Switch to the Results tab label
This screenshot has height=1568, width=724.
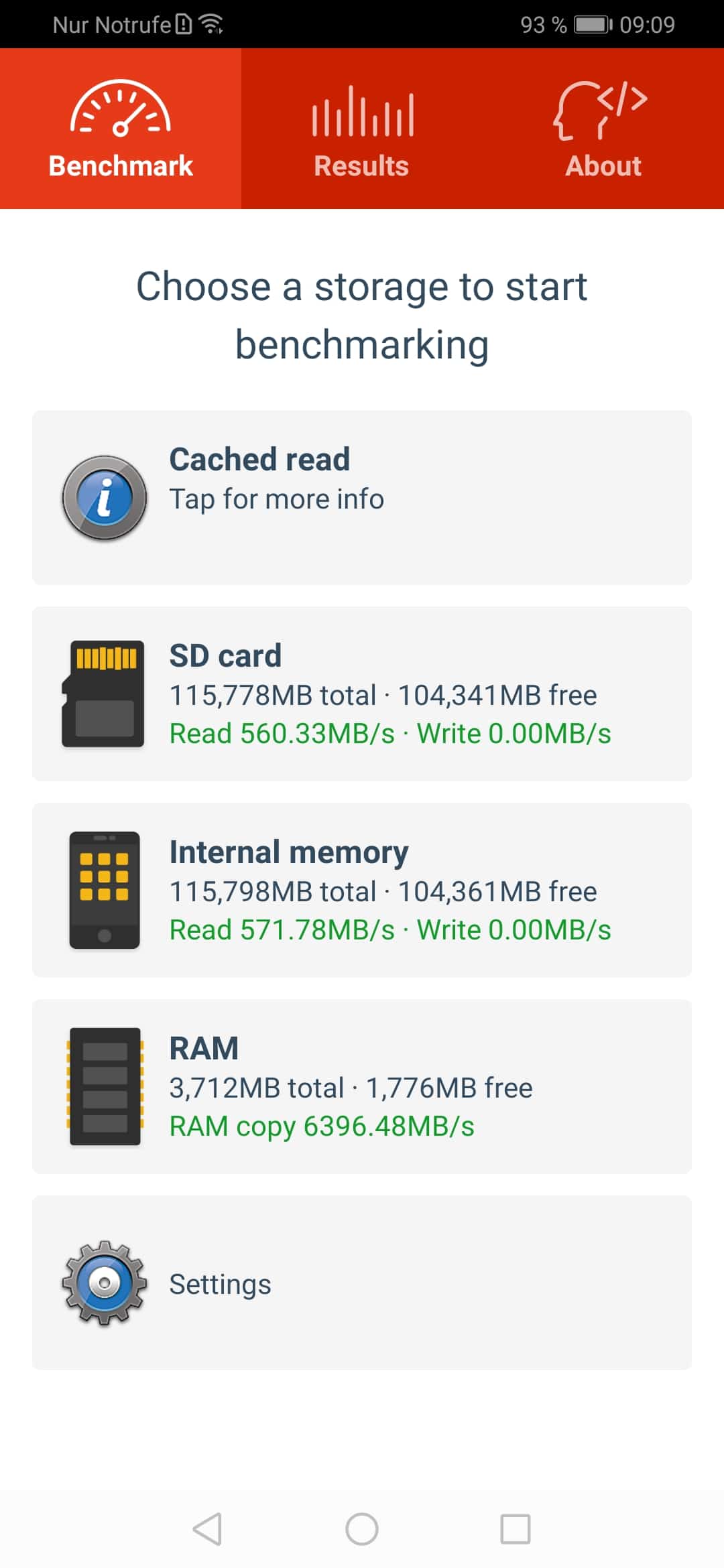[361, 166]
